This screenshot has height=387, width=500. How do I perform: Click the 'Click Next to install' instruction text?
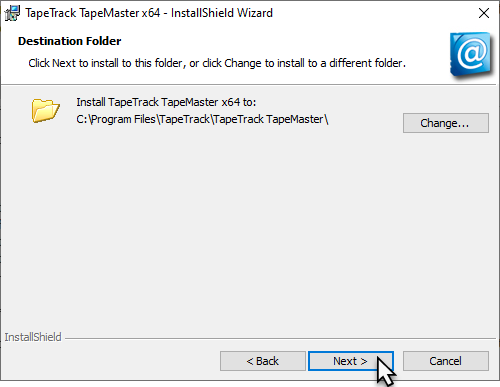coord(217,63)
